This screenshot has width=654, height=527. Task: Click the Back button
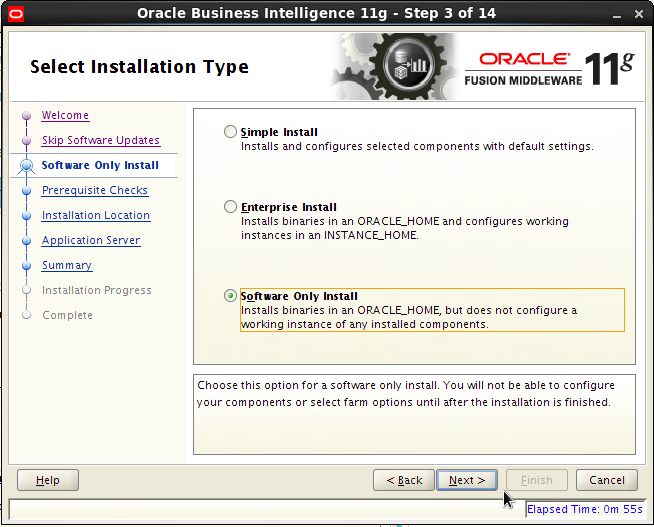click(404, 480)
